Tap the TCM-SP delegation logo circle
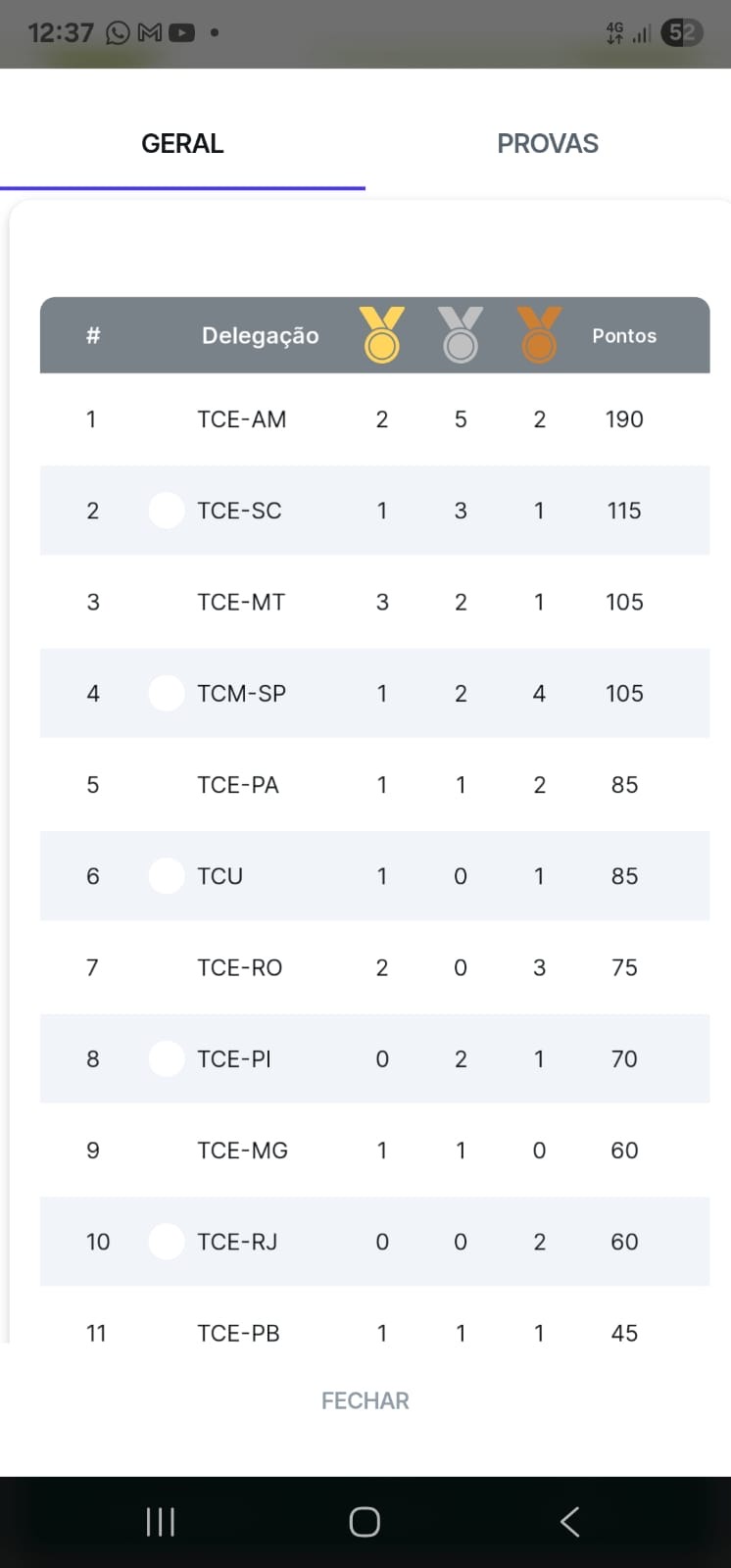The image size is (731, 1568). [167, 693]
